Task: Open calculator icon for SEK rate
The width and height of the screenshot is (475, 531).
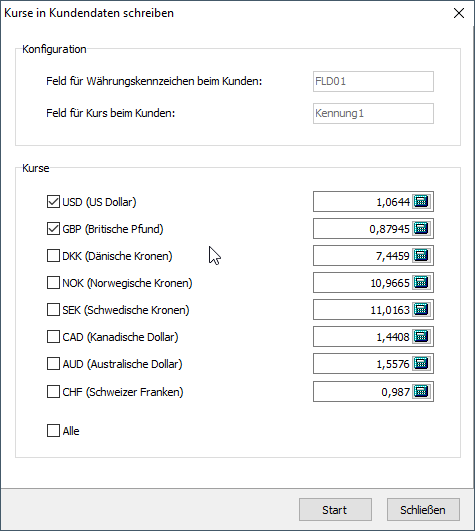Action: coord(422,310)
